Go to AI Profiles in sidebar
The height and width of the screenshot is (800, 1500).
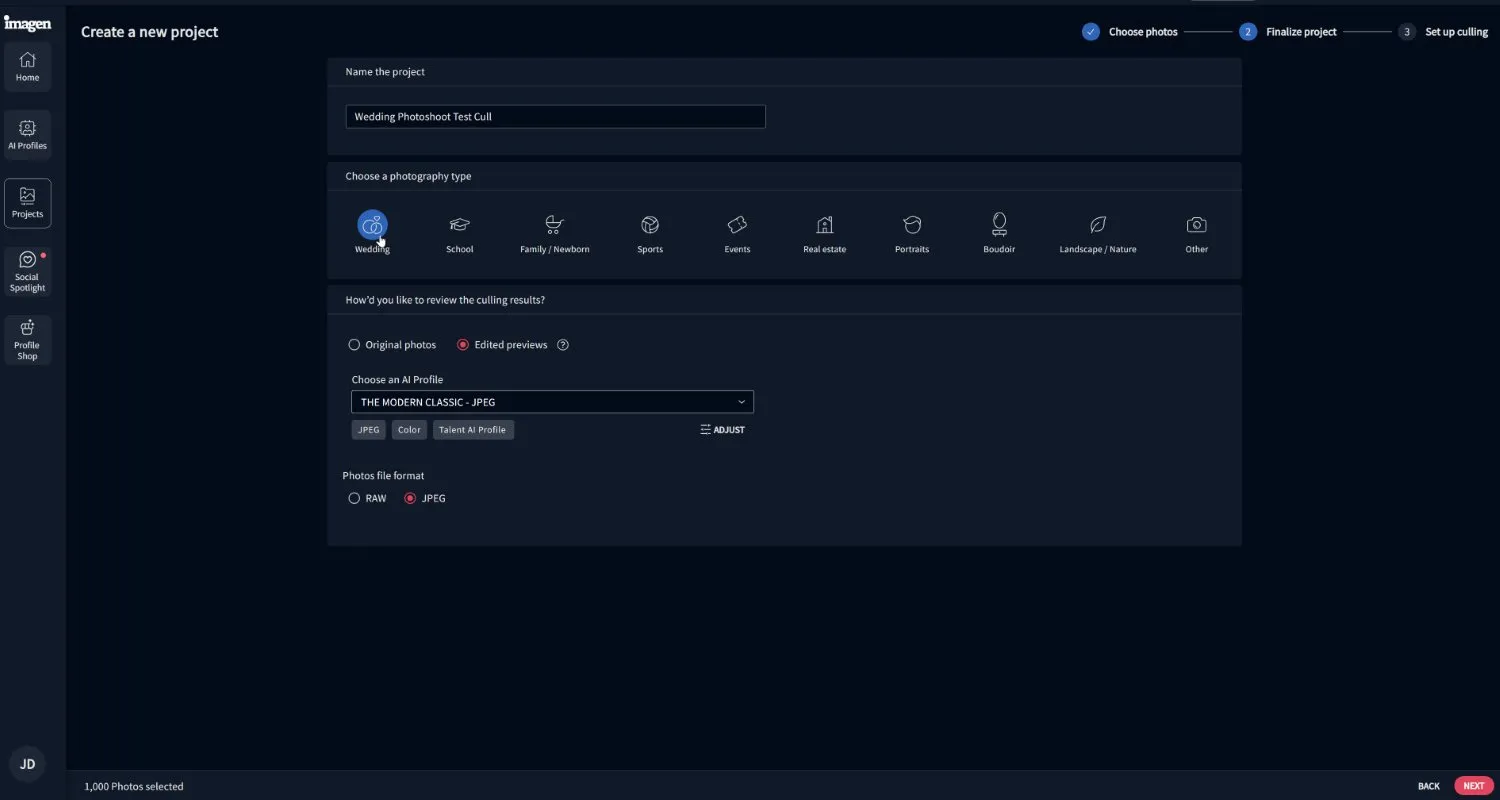point(27,135)
